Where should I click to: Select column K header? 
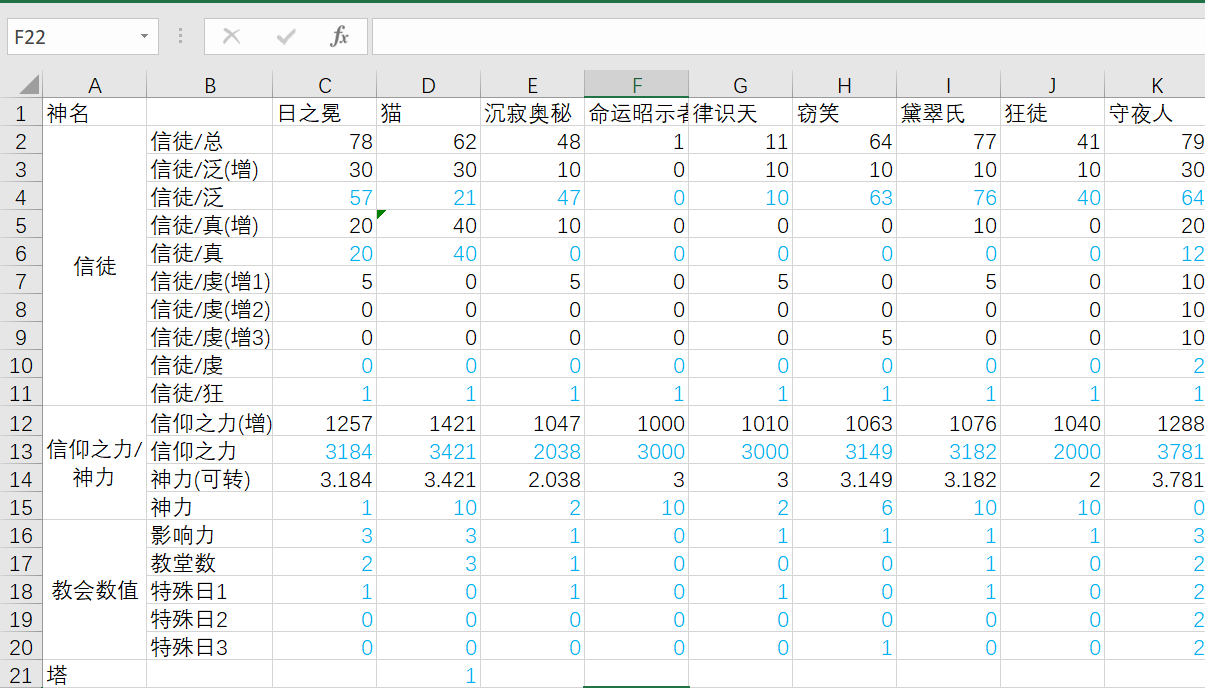(1155, 85)
